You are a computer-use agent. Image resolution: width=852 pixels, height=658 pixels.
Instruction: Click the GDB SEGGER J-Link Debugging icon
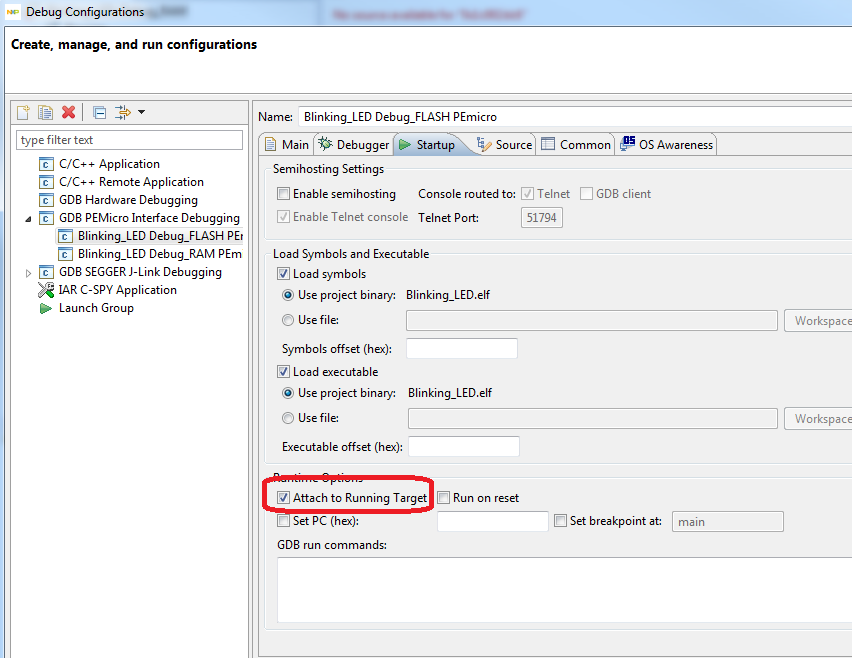(x=46, y=272)
